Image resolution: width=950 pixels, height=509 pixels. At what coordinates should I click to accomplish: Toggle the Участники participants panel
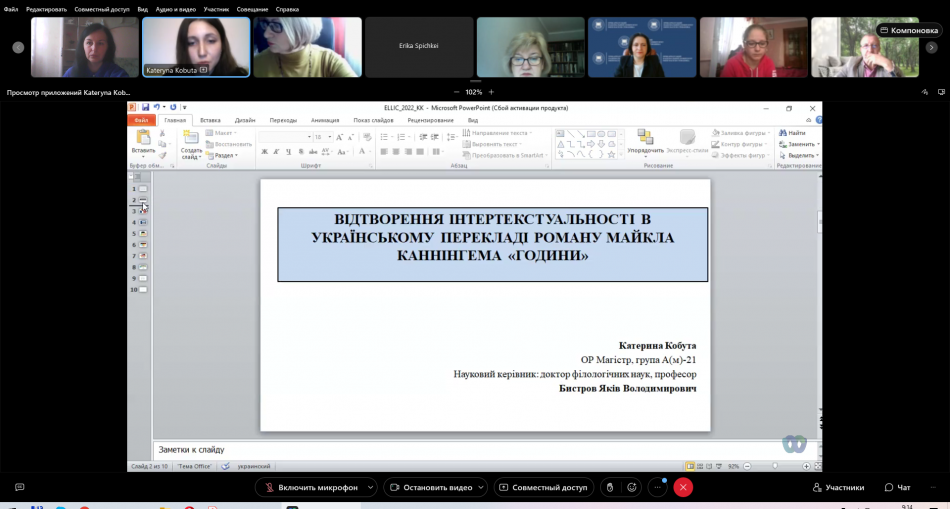(837, 487)
